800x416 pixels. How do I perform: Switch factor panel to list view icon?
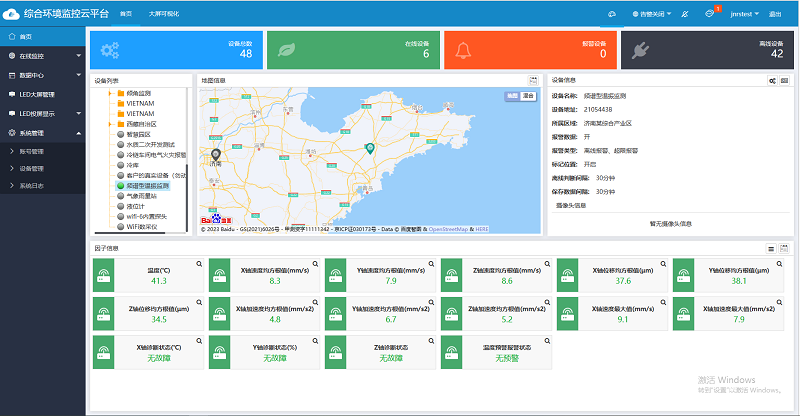coord(771,248)
